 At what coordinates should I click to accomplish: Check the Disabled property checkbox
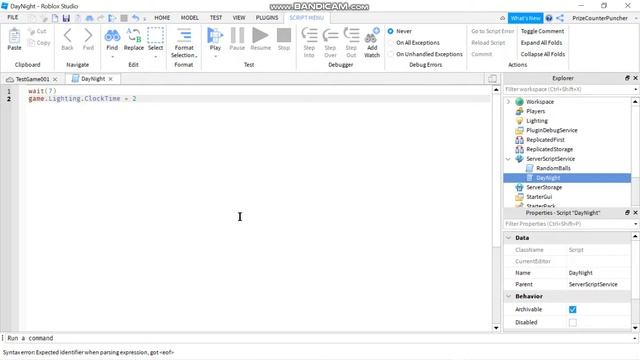pyautogui.click(x=573, y=322)
